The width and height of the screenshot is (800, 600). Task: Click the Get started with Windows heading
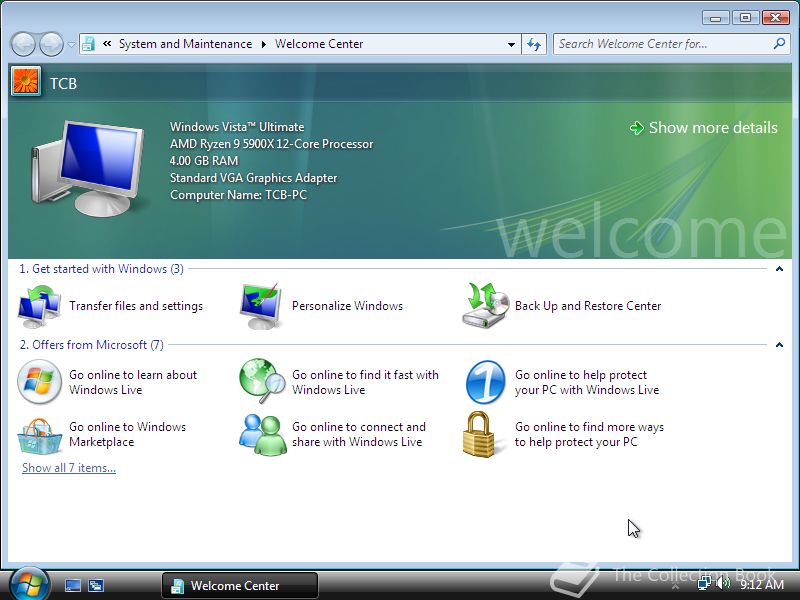tap(102, 269)
